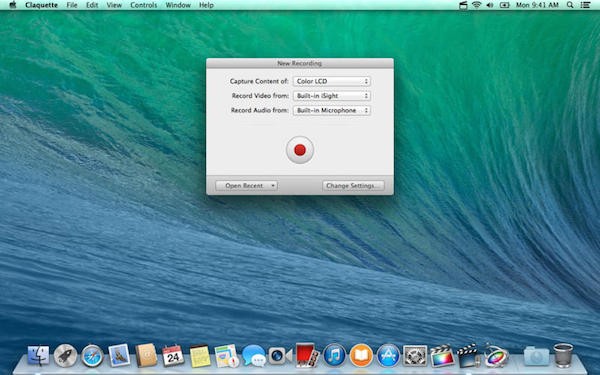This screenshot has height=375, width=600.
Task: Click the black clapperboard icon in Dock
Action: click(469, 355)
